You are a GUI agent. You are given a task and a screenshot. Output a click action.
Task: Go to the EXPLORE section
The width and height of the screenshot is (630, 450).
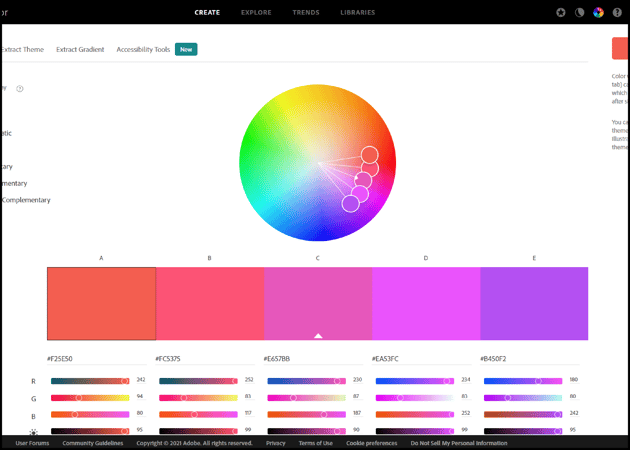pyautogui.click(x=256, y=12)
